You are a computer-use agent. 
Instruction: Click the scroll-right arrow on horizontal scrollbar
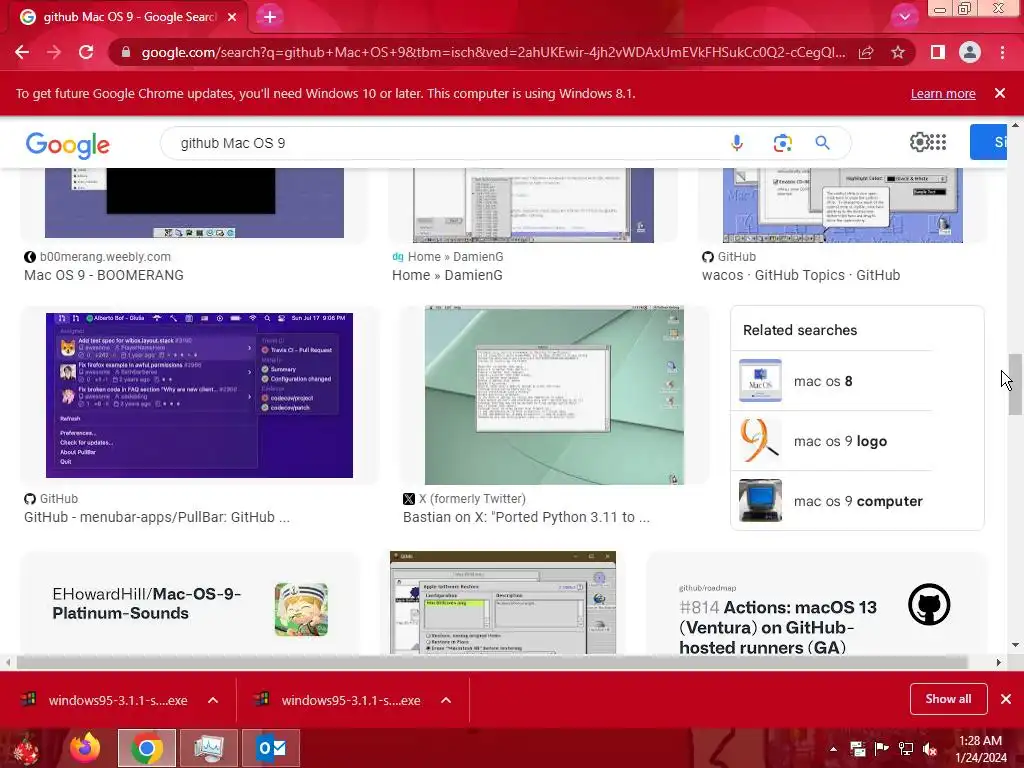pyautogui.click(x=999, y=663)
